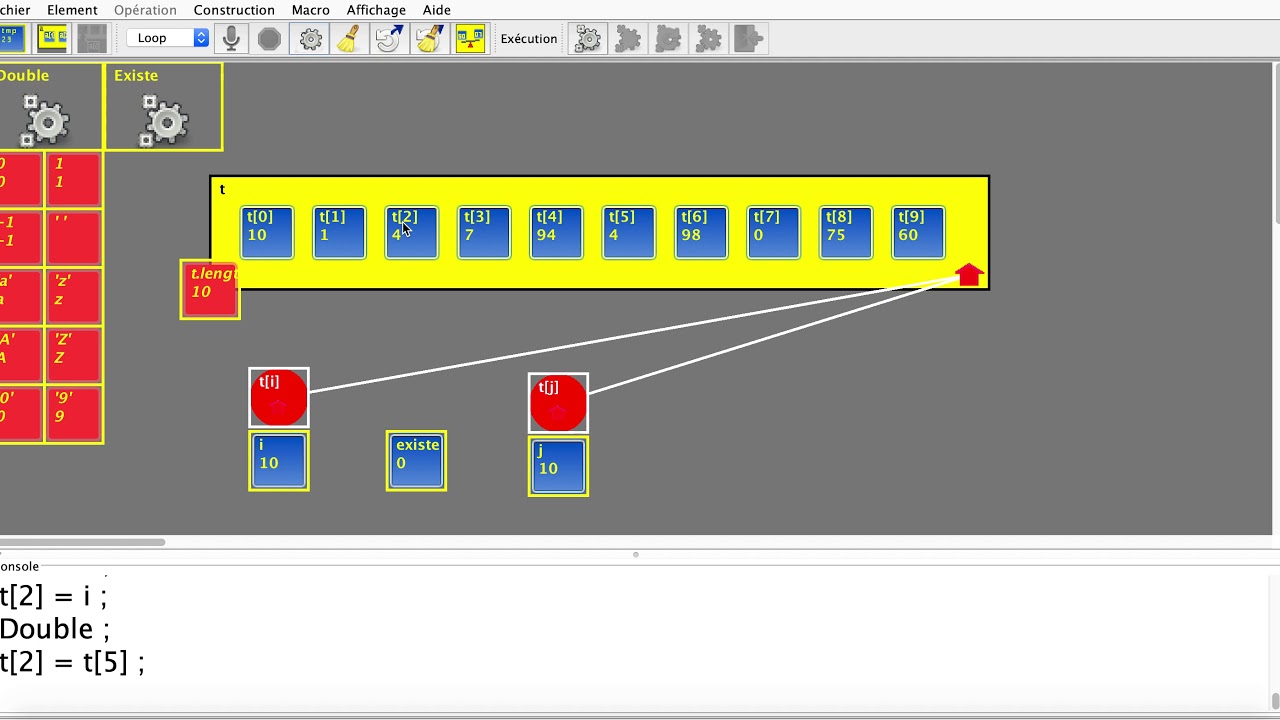Open the Loop dropdown selector
Screen dimensions: 1280x720
167,38
